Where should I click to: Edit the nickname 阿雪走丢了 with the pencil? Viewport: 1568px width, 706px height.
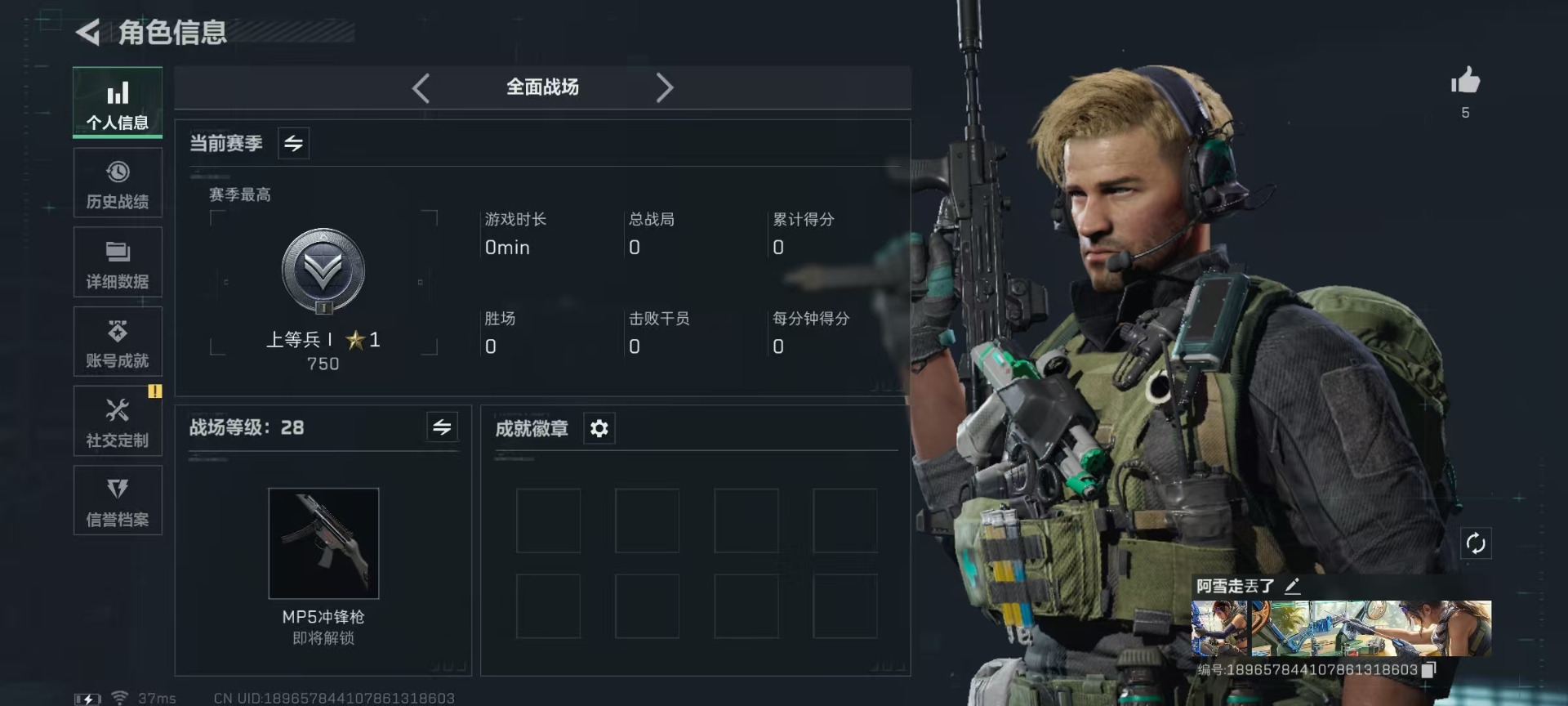click(1292, 586)
